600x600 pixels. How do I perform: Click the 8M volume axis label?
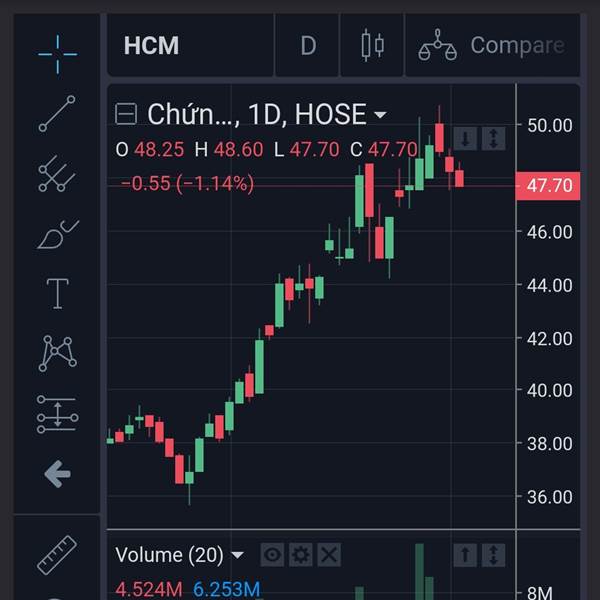coord(540,592)
